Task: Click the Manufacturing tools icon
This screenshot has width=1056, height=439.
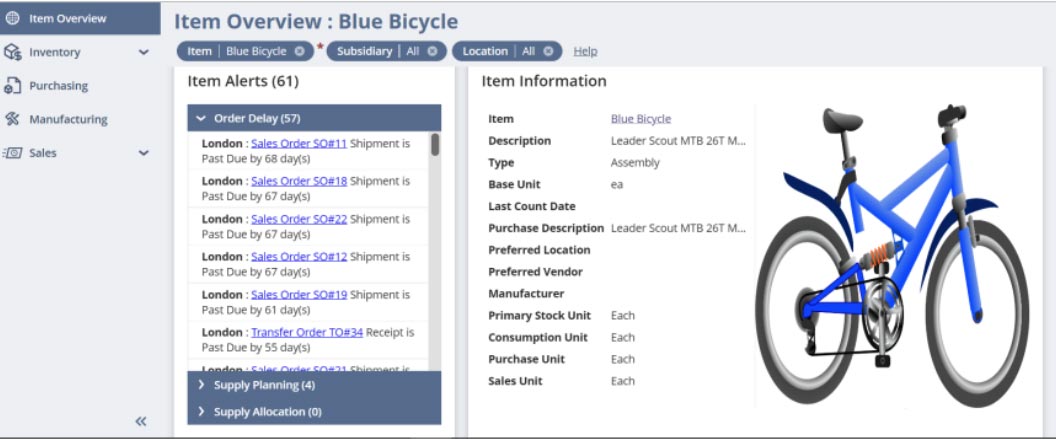Action: point(12,119)
